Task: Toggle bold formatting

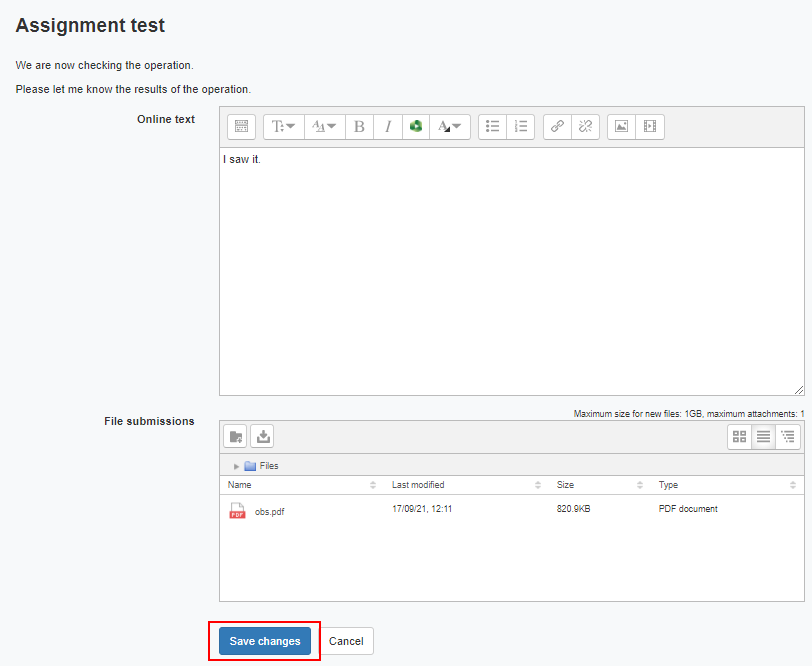Action: (359, 127)
